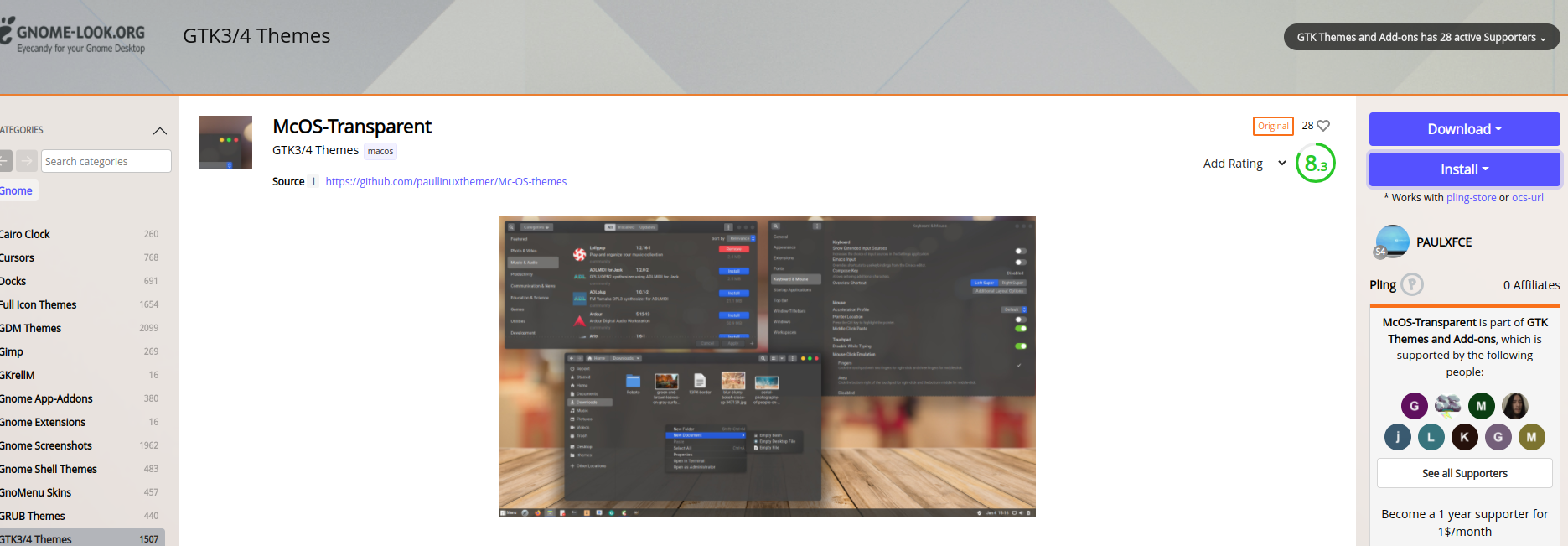1568x546 pixels.
Task: Click the purple G supporter avatar
Action: click(1414, 406)
